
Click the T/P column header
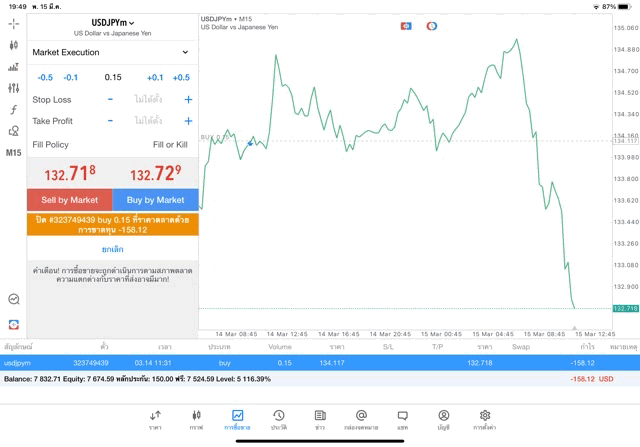coord(438,347)
